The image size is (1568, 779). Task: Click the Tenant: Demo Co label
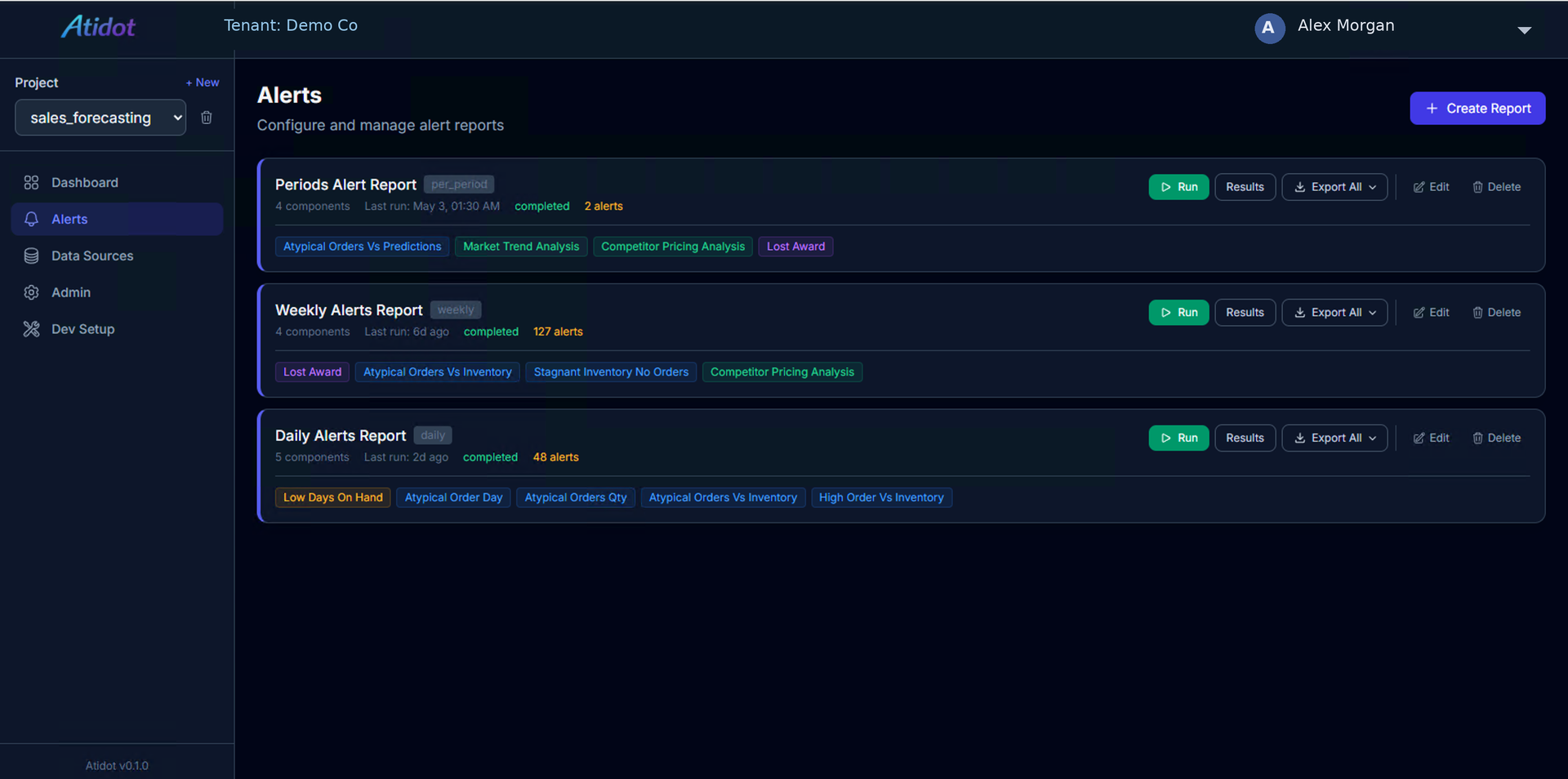pos(291,25)
